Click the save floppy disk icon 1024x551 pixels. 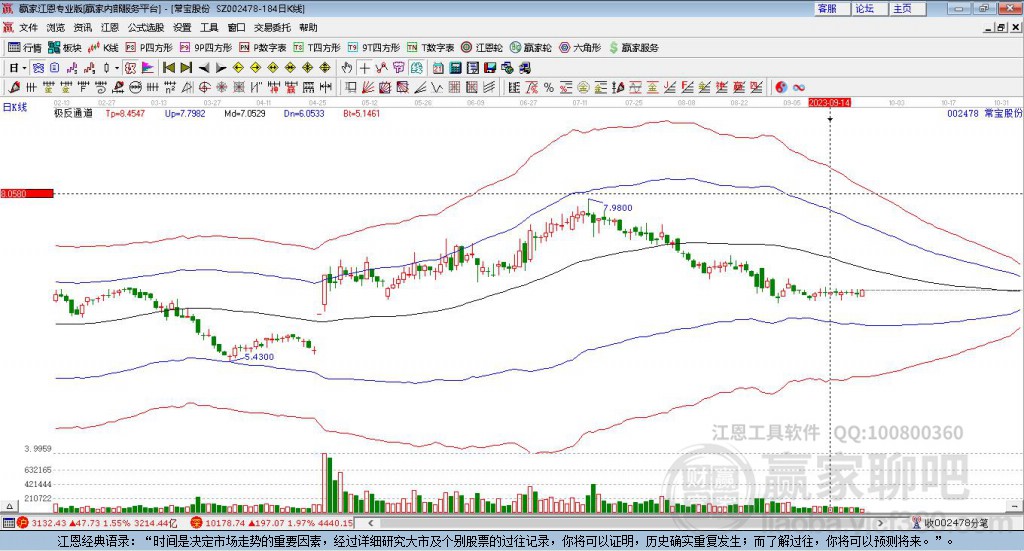click(490, 68)
